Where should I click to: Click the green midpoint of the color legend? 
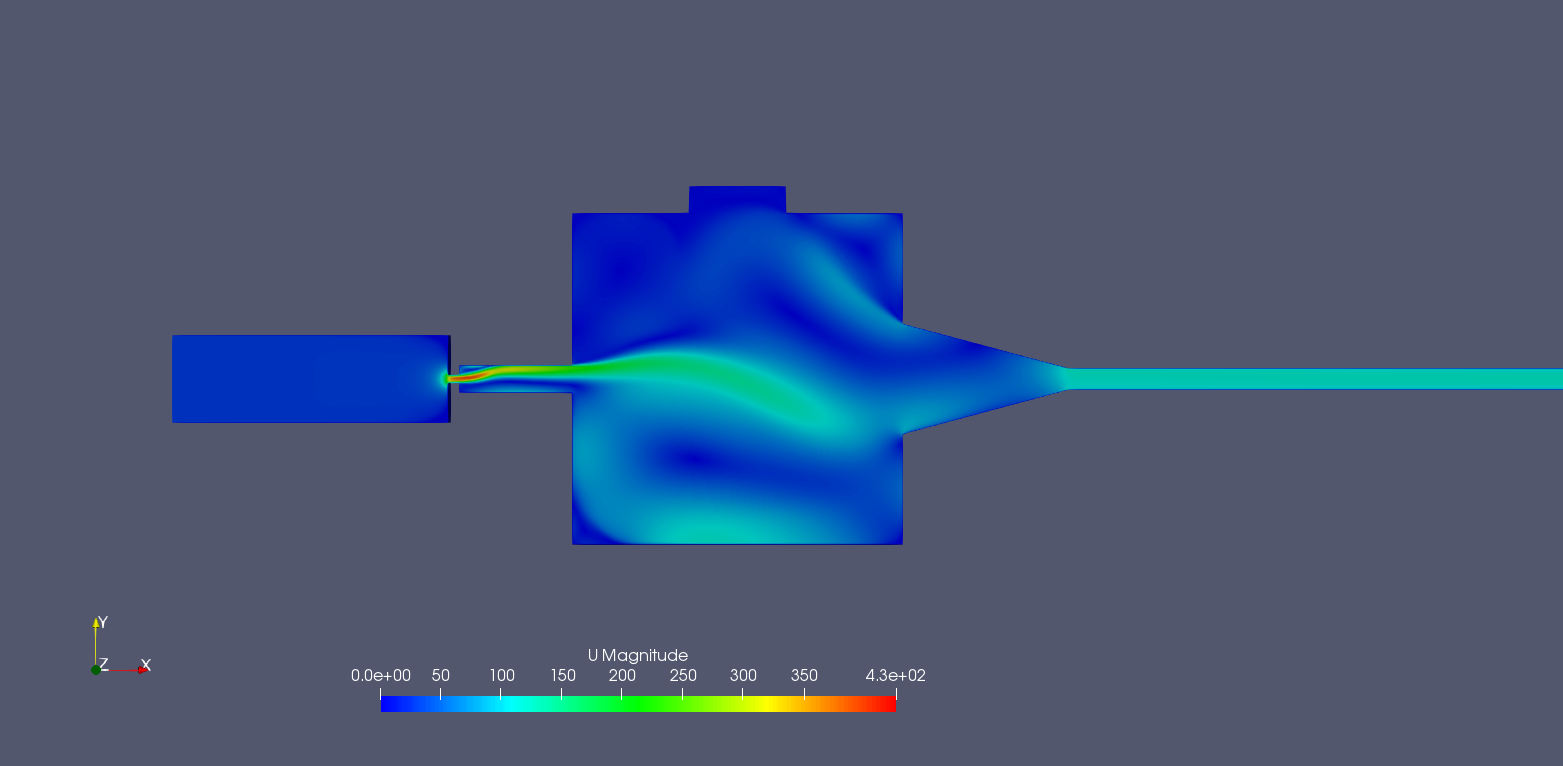click(640, 703)
